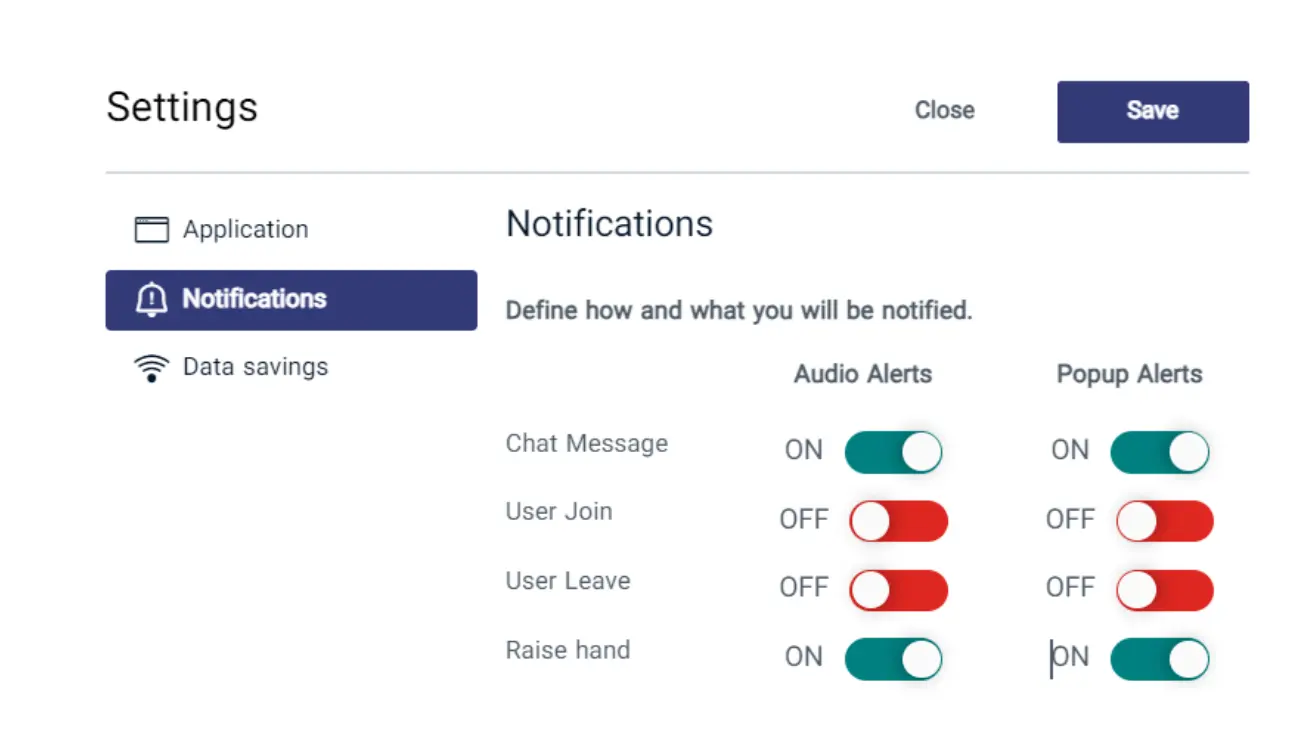Click the Data savings wifi icon

click(151, 368)
